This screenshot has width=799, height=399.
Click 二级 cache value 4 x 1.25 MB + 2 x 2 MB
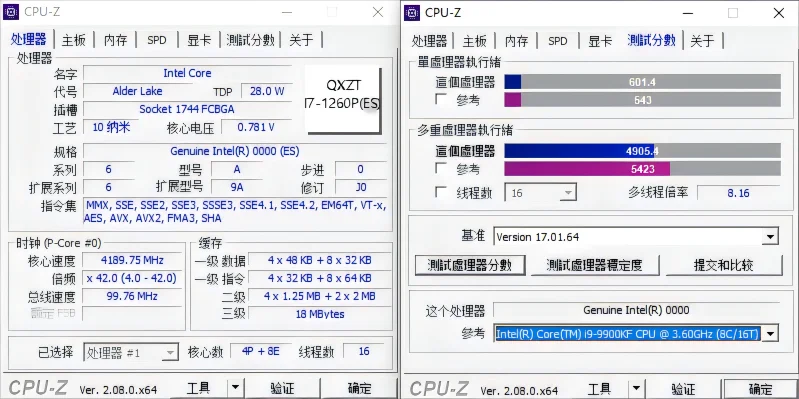319,296
